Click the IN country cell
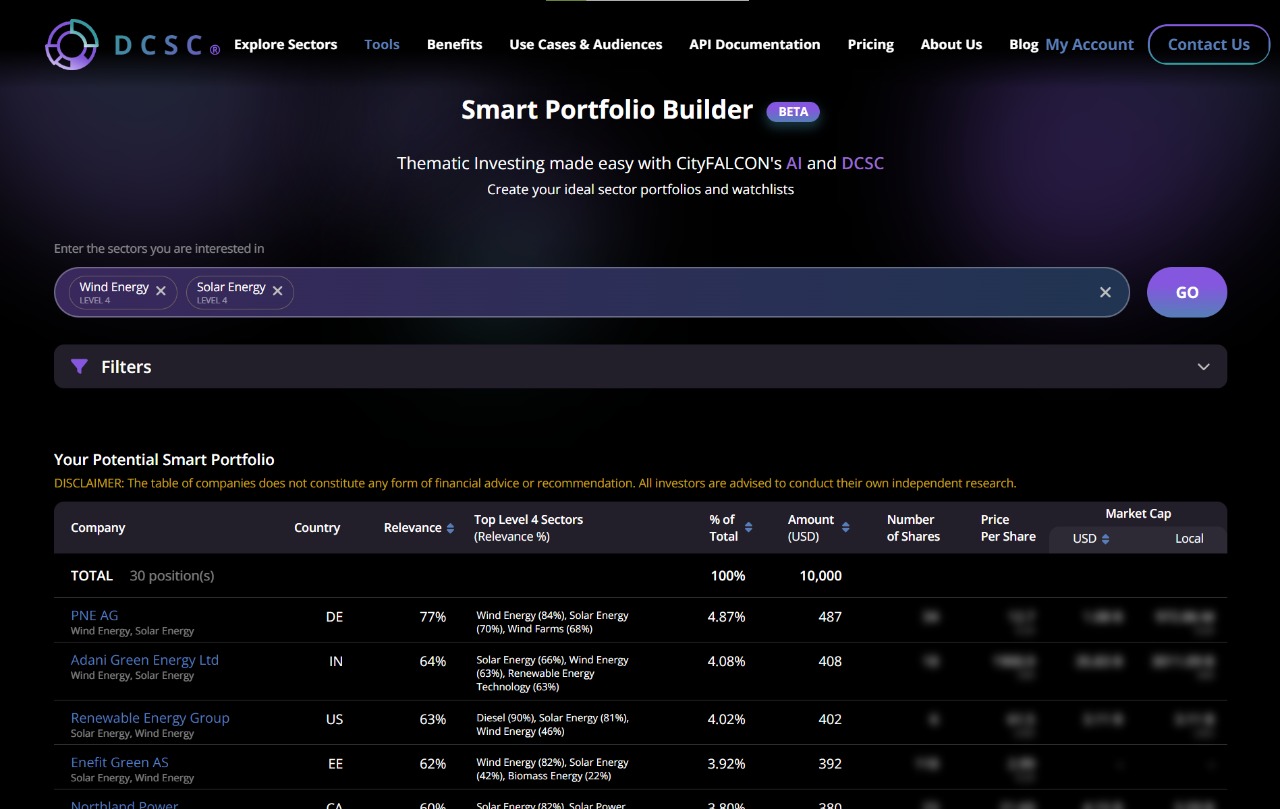Image resolution: width=1280 pixels, height=809 pixels. click(x=336, y=661)
